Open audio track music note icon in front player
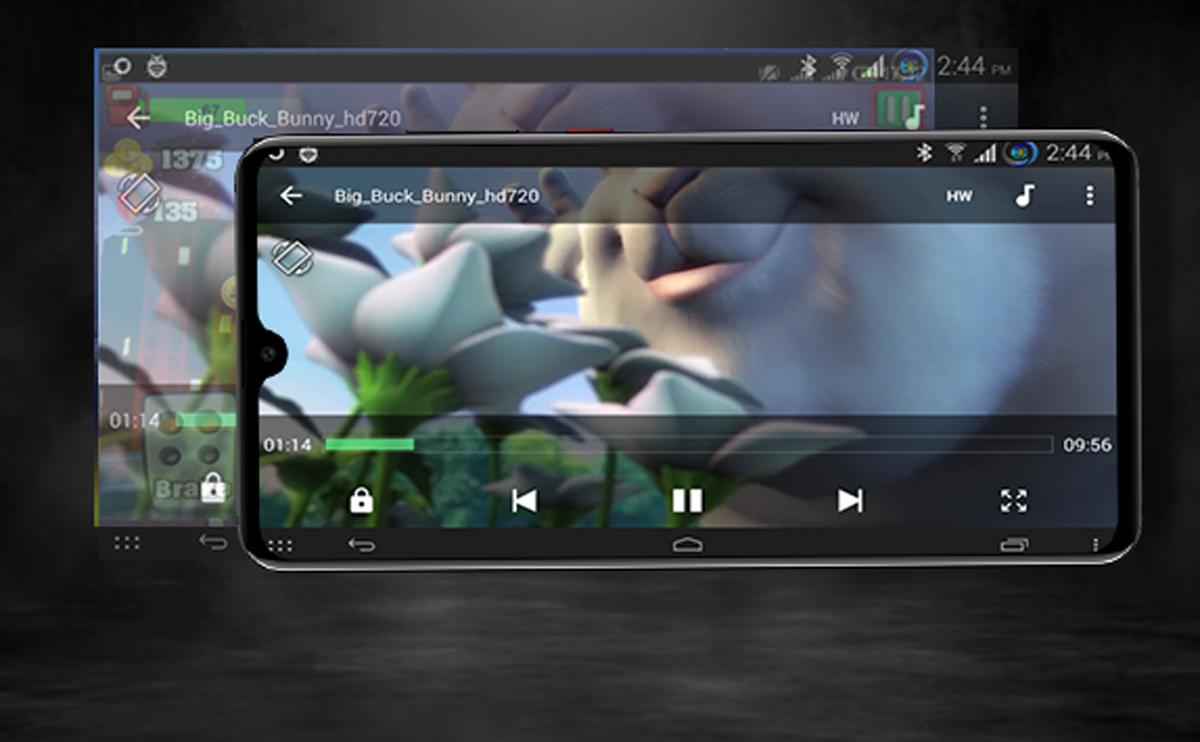 coord(1024,195)
